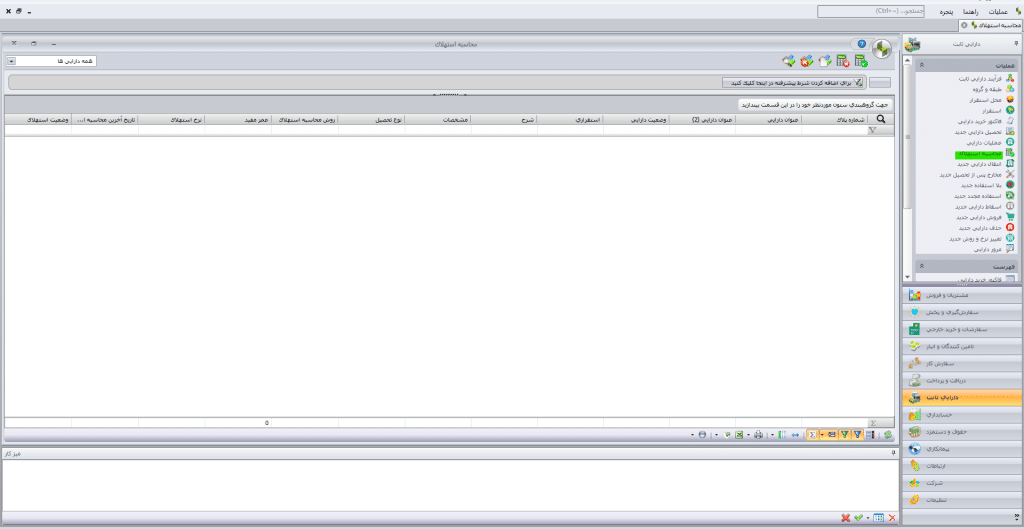This screenshot has height=529, width=1024.
Task: Click the green arrow icon at toolbar's left end
Action: tap(789, 61)
